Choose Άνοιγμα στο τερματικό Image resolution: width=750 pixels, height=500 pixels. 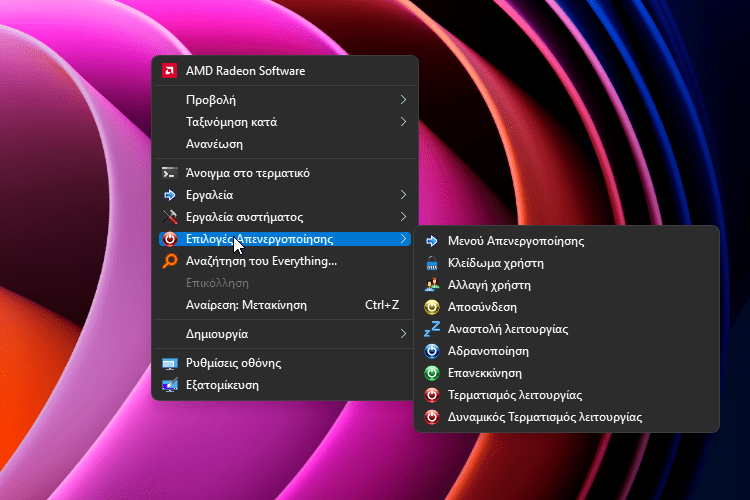tap(285, 173)
